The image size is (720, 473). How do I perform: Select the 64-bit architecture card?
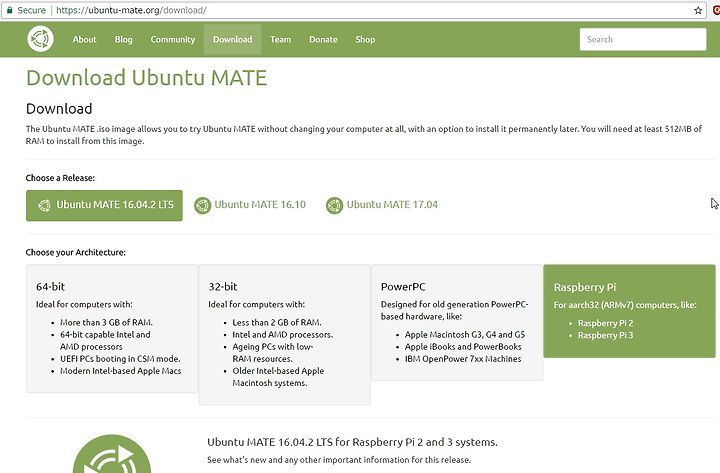pos(112,329)
